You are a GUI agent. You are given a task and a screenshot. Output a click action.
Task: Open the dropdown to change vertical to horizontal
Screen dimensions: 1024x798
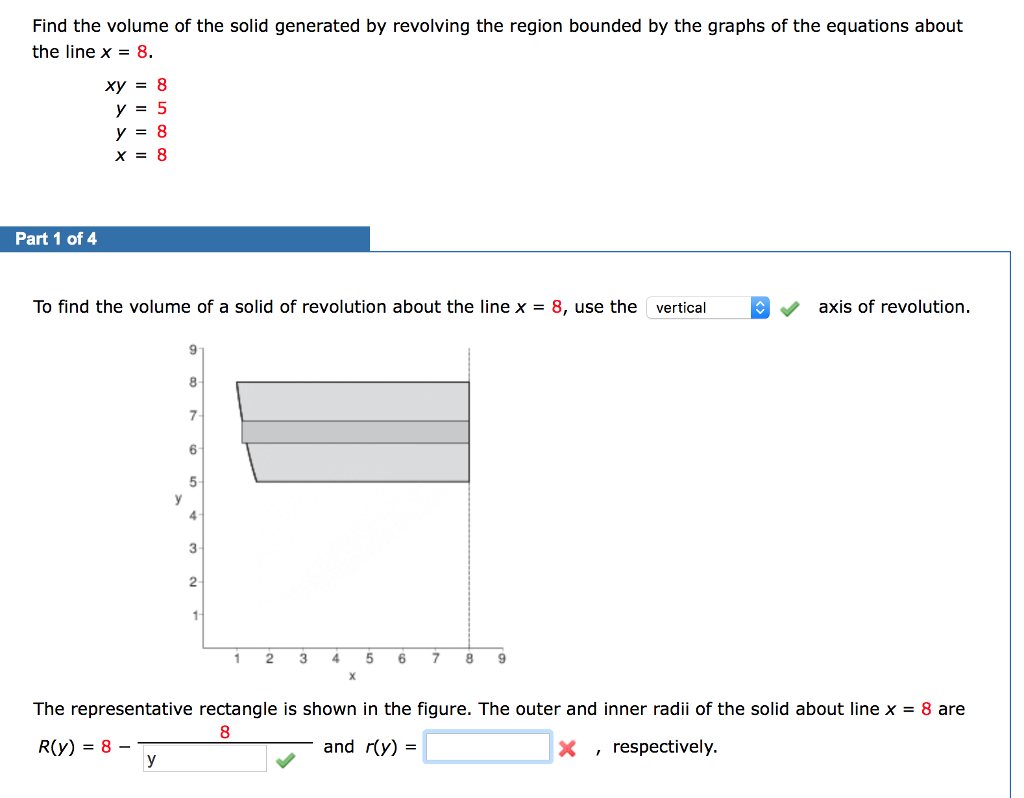coord(700,307)
